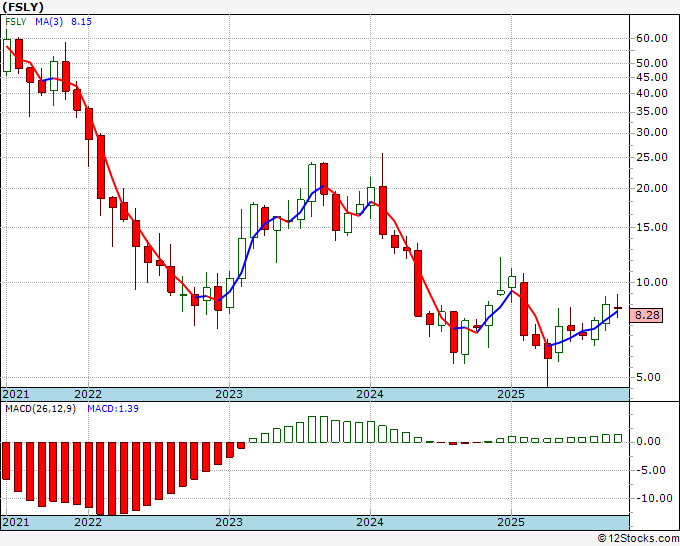Click 2022 on the price chart timeline

pos(88,394)
